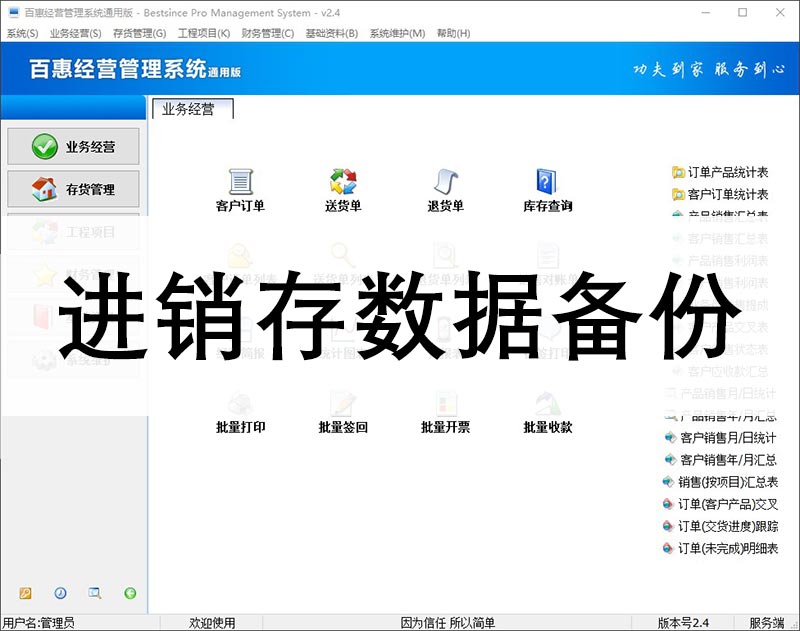Click the 批量开票 label
This screenshot has height=631, width=800.
tap(445, 427)
